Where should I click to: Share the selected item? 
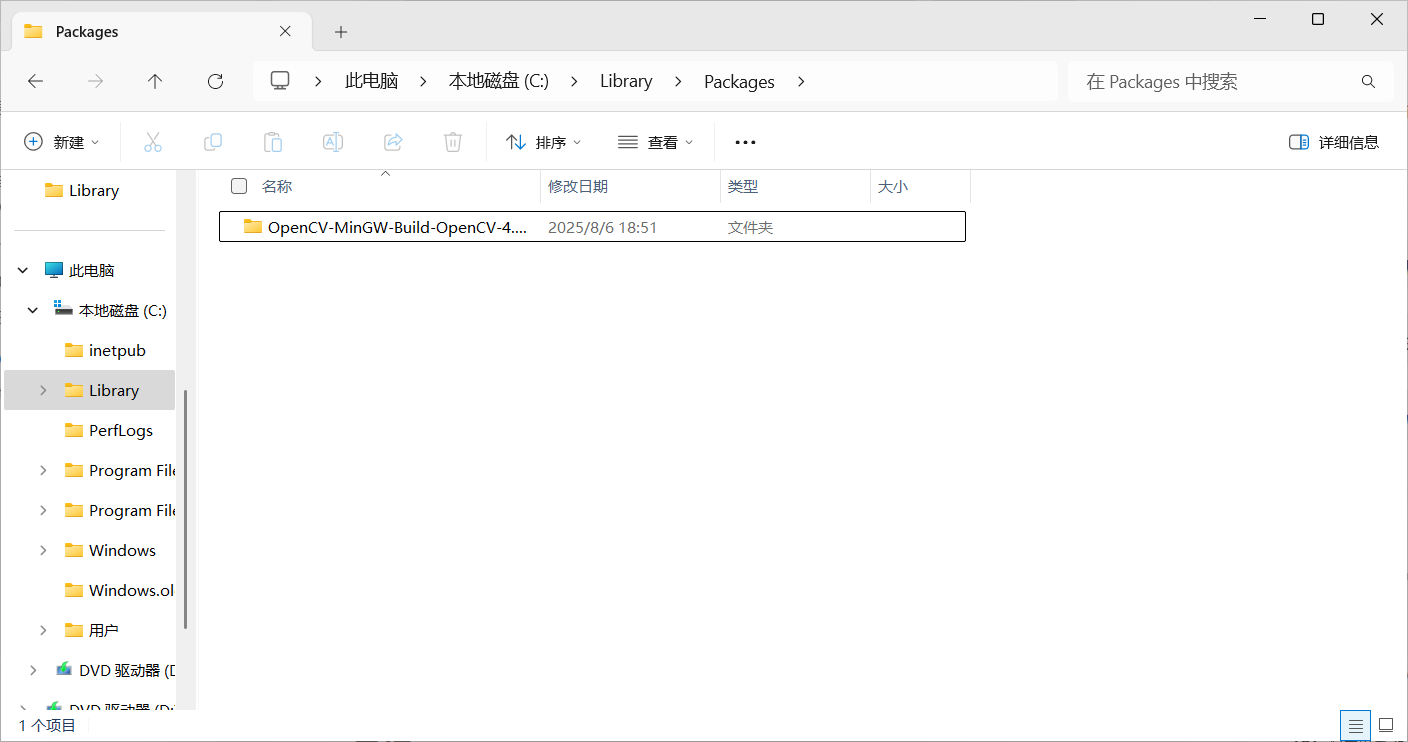(x=392, y=141)
